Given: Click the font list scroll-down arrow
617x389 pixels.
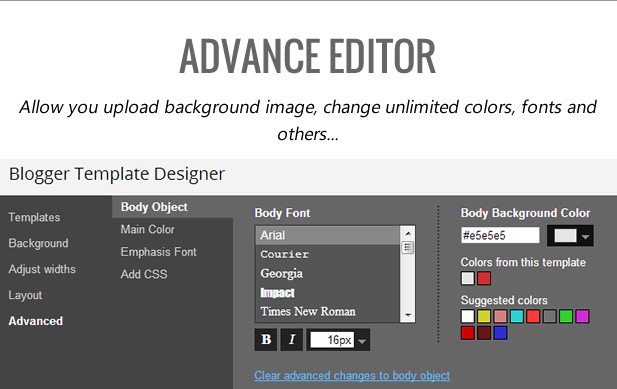Looking at the screenshot, I should (408, 315).
